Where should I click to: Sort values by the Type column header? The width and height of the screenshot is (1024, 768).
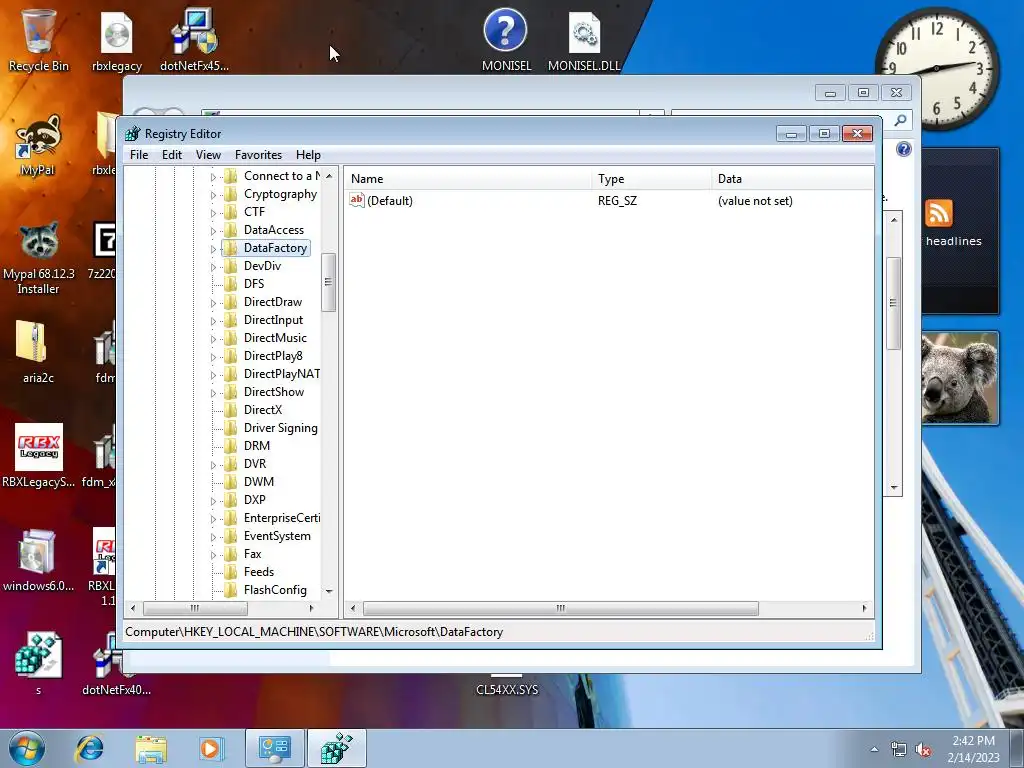click(x=652, y=179)
